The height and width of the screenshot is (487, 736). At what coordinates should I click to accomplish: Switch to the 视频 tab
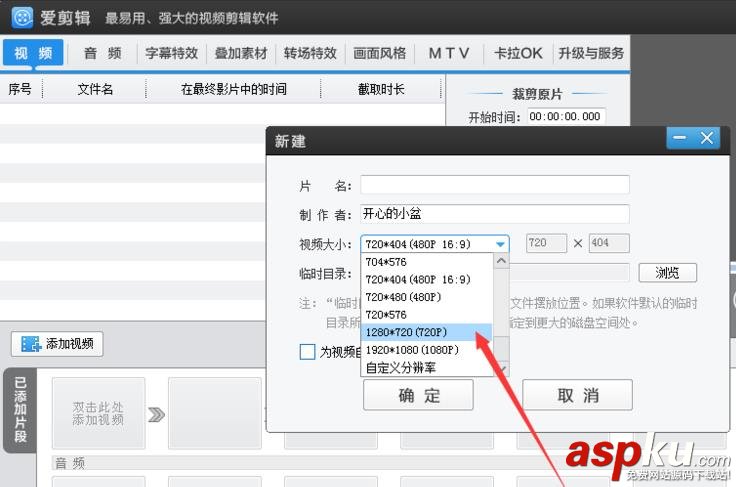click(33, 53)
